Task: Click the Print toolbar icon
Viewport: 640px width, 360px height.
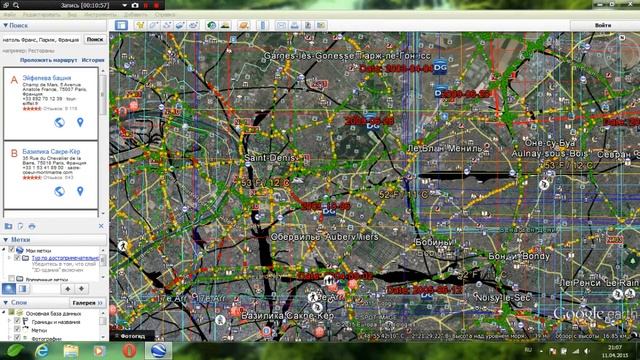Action: coord(294,25)
